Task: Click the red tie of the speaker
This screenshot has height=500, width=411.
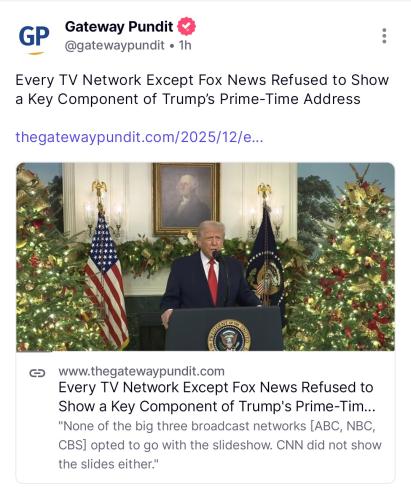Action: (x=212, y=282)
